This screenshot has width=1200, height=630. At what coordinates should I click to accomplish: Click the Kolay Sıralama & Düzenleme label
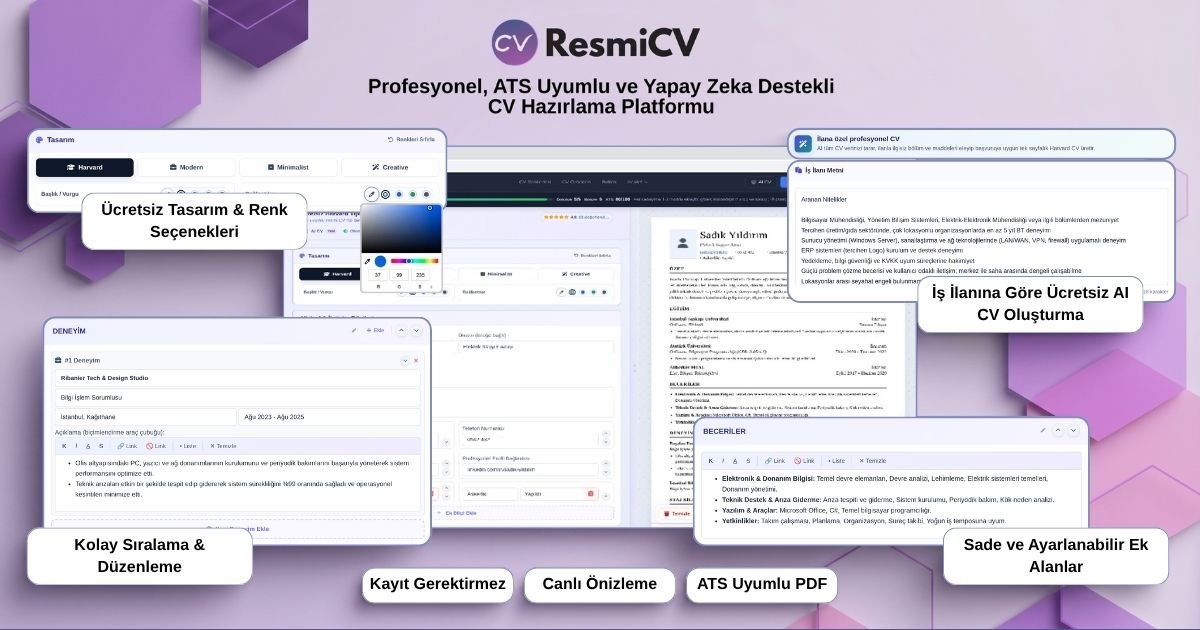pos(140,556)
